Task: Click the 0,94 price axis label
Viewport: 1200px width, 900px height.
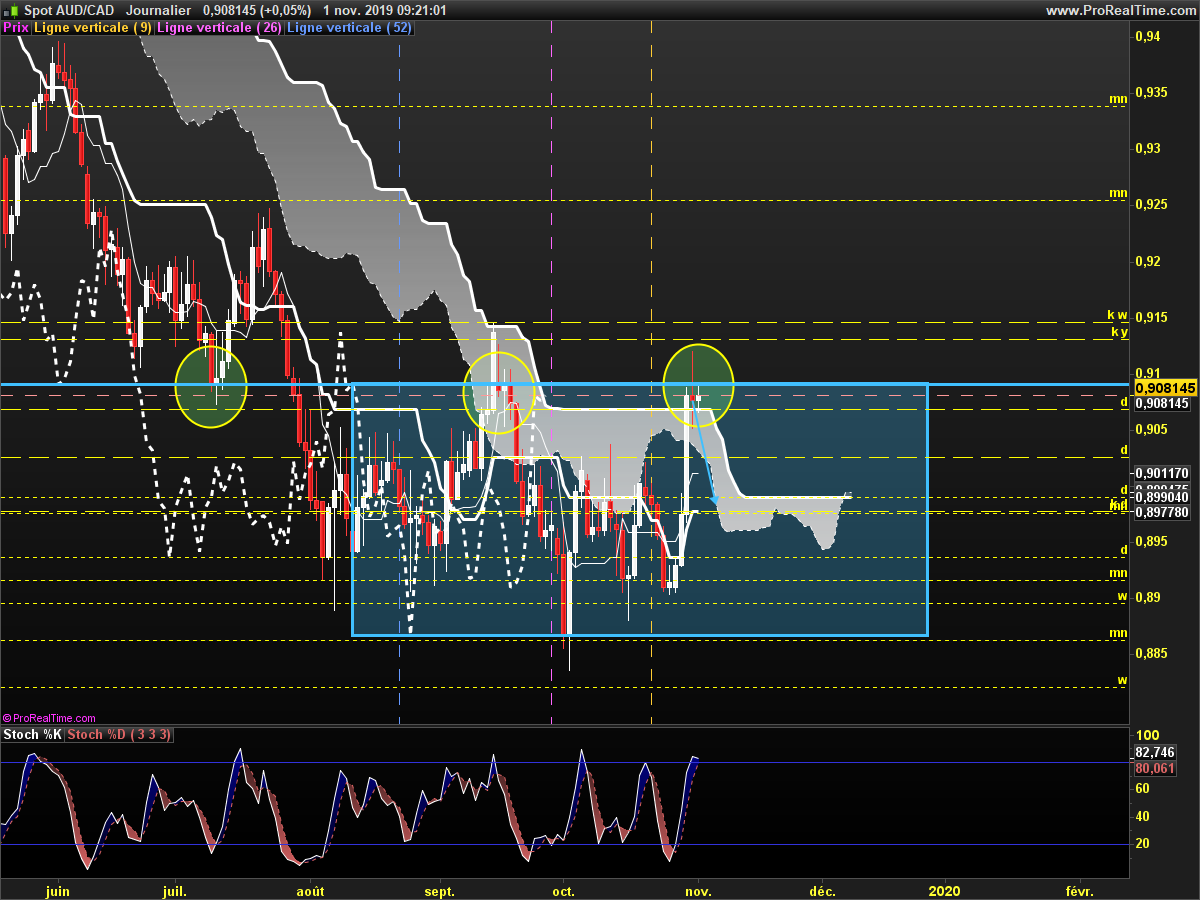Action: 1147,37
